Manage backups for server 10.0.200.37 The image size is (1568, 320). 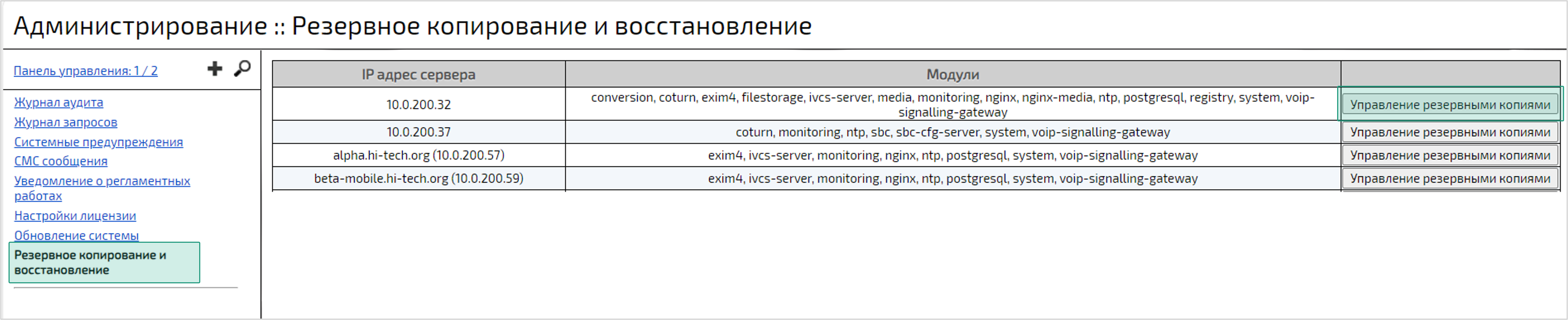point(1450,132)
